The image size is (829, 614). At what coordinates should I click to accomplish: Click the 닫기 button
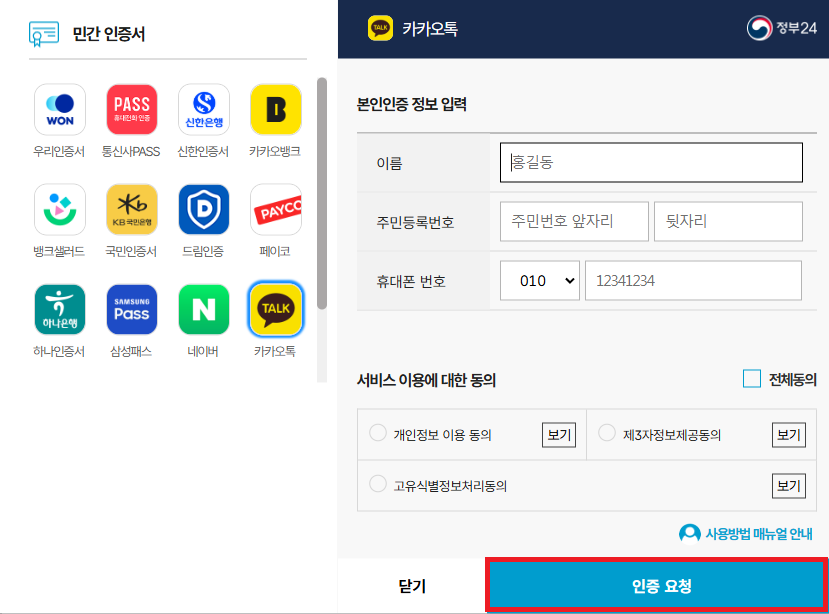coord(412,585)
